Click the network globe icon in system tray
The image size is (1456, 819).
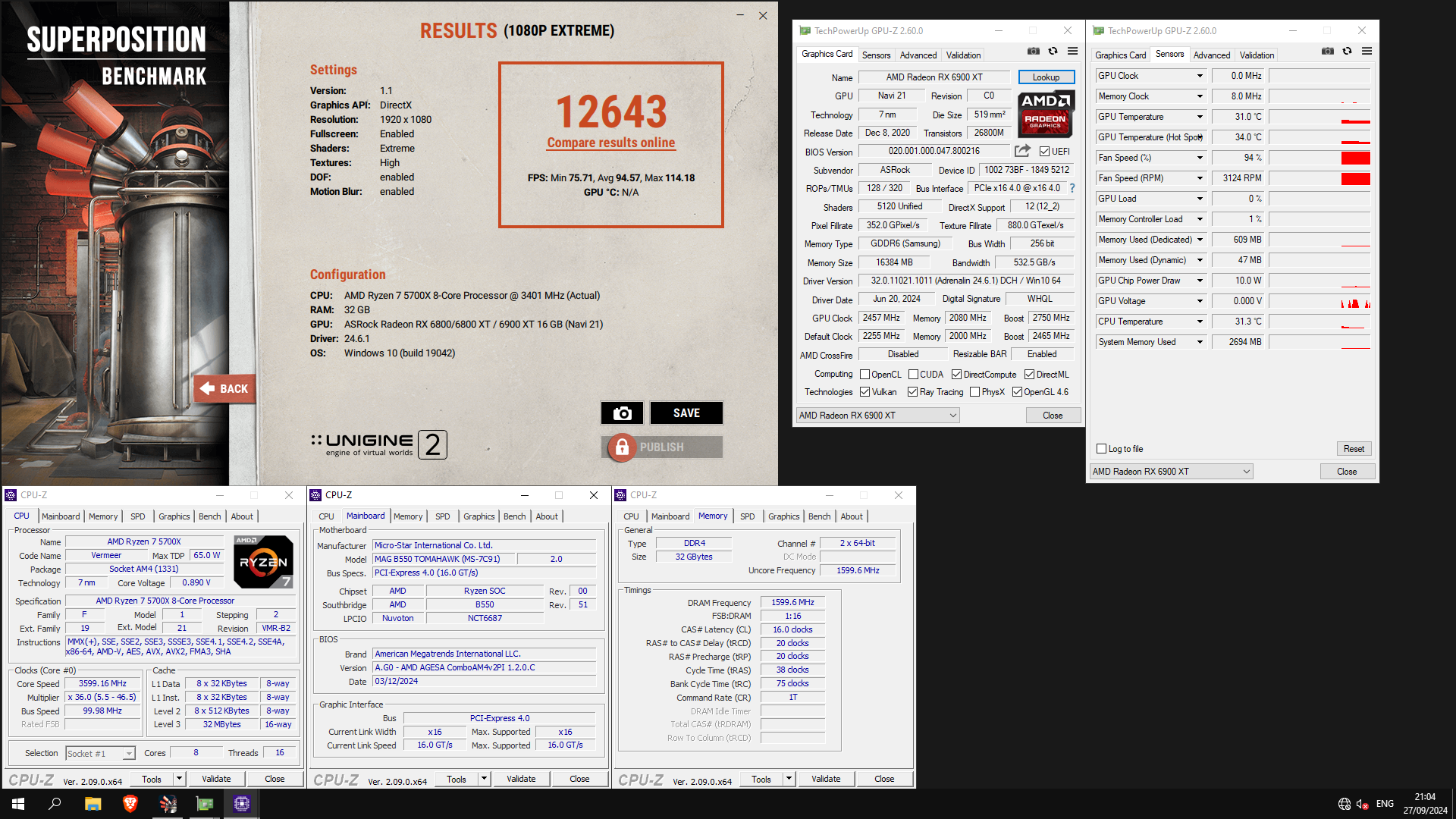[1345, 804]
